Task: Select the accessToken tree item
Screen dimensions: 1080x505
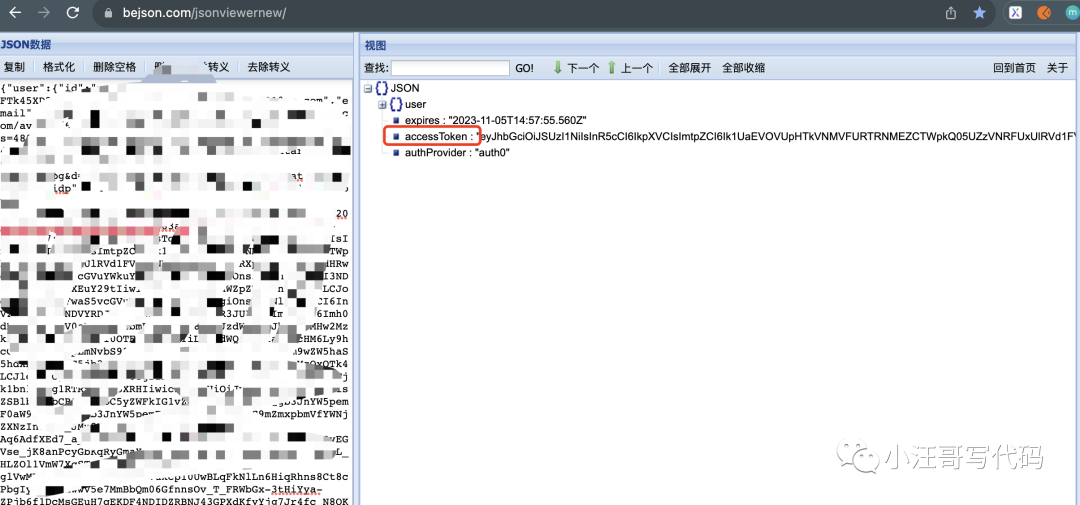Action: pos(436,136)
